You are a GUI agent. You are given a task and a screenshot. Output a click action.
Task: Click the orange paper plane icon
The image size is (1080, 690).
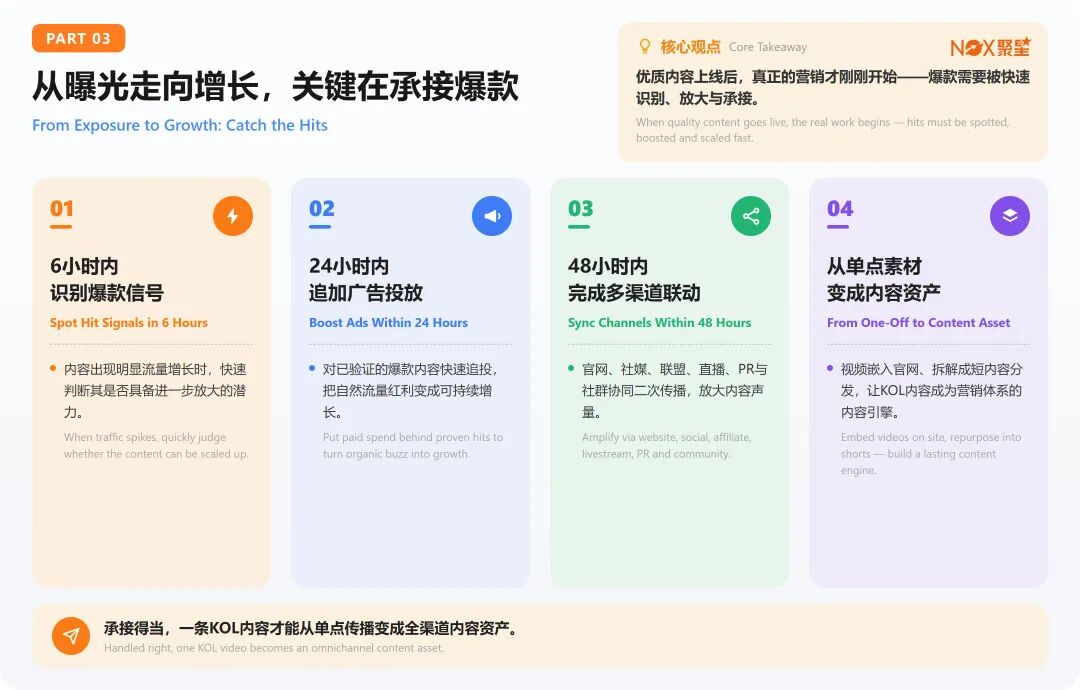(x=71, y=636)
